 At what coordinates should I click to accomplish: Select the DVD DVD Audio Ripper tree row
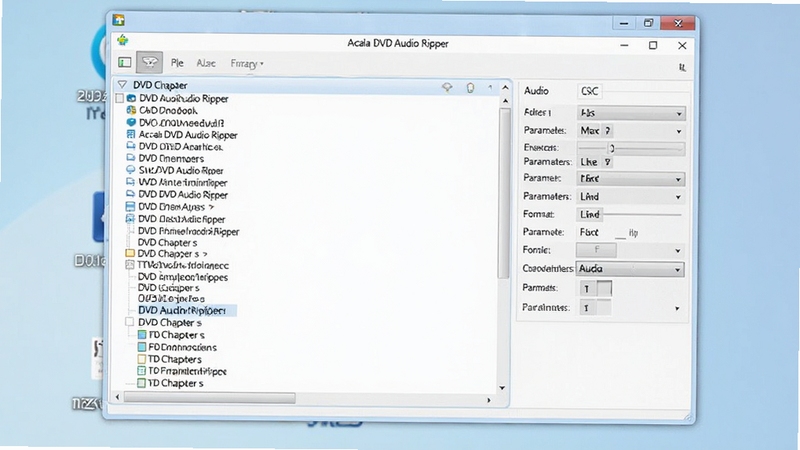(x=183, y=194)
